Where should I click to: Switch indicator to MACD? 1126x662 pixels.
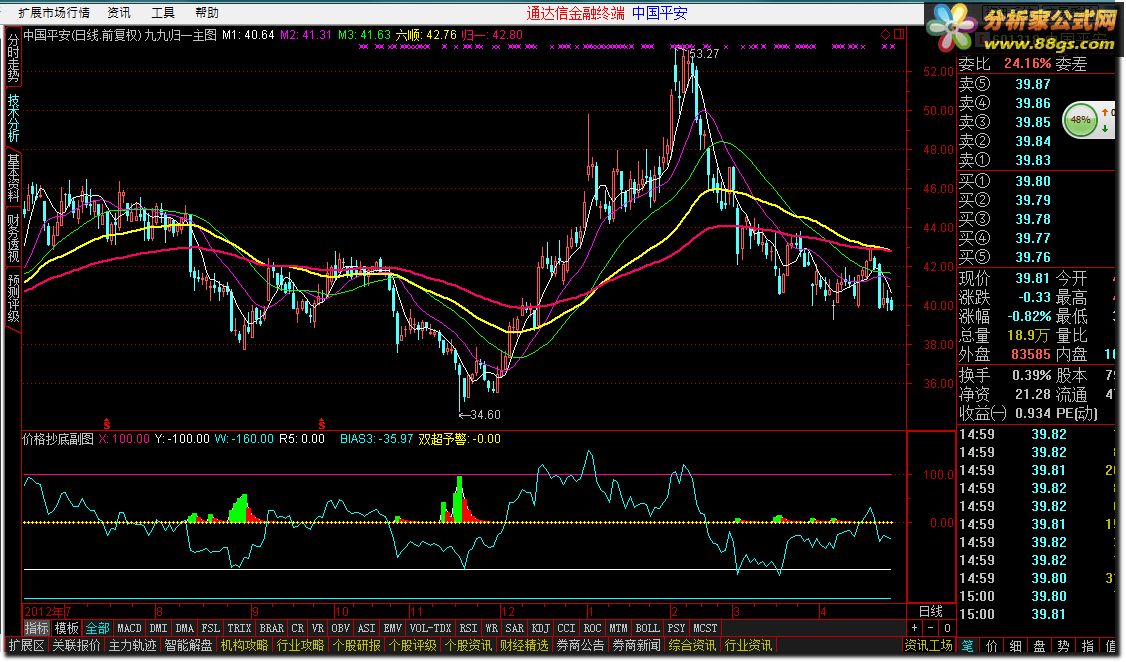[x=129, y=628]
